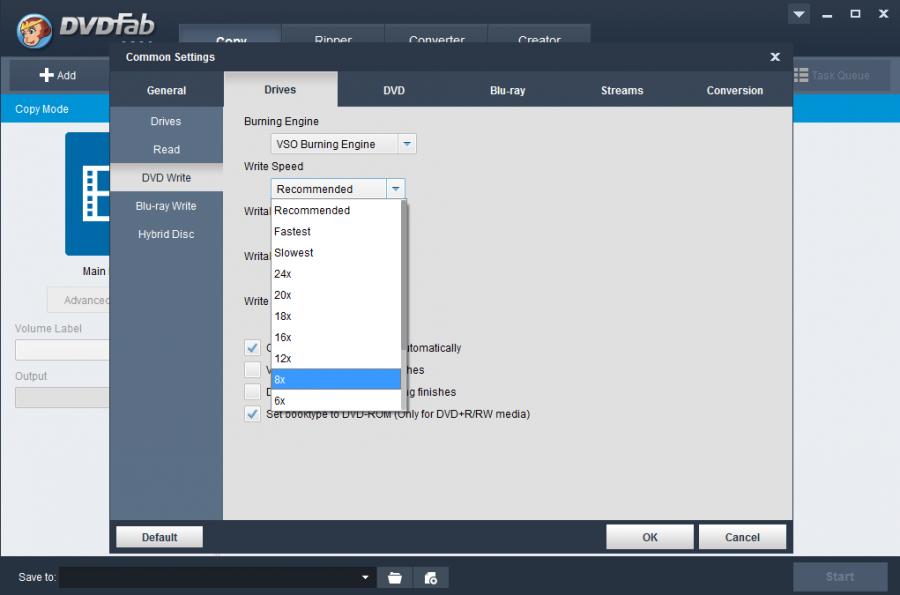Click the Cancel button

(742, 537)
